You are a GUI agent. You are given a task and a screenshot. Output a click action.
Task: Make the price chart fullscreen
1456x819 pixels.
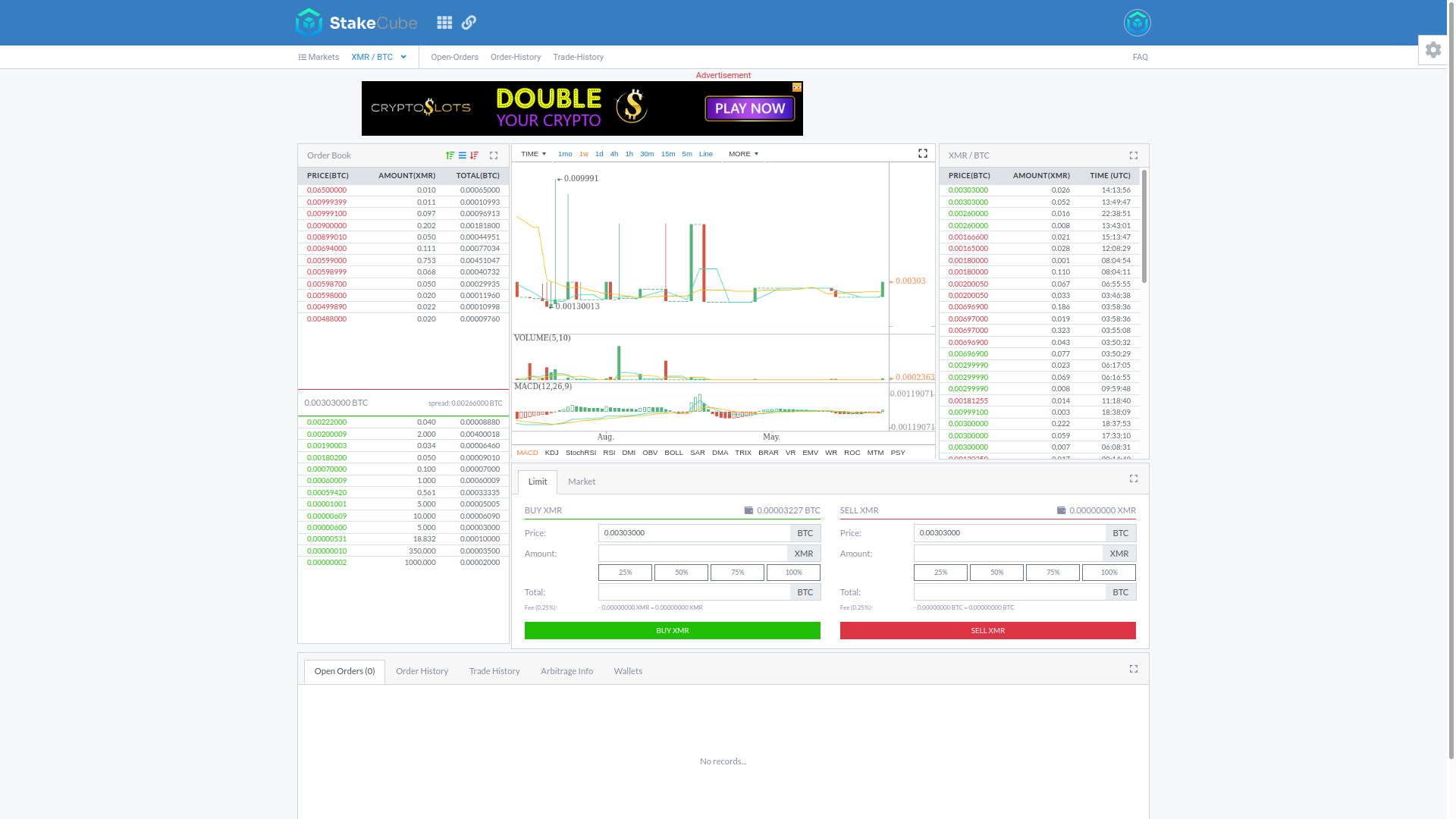(x=923, y=153)
